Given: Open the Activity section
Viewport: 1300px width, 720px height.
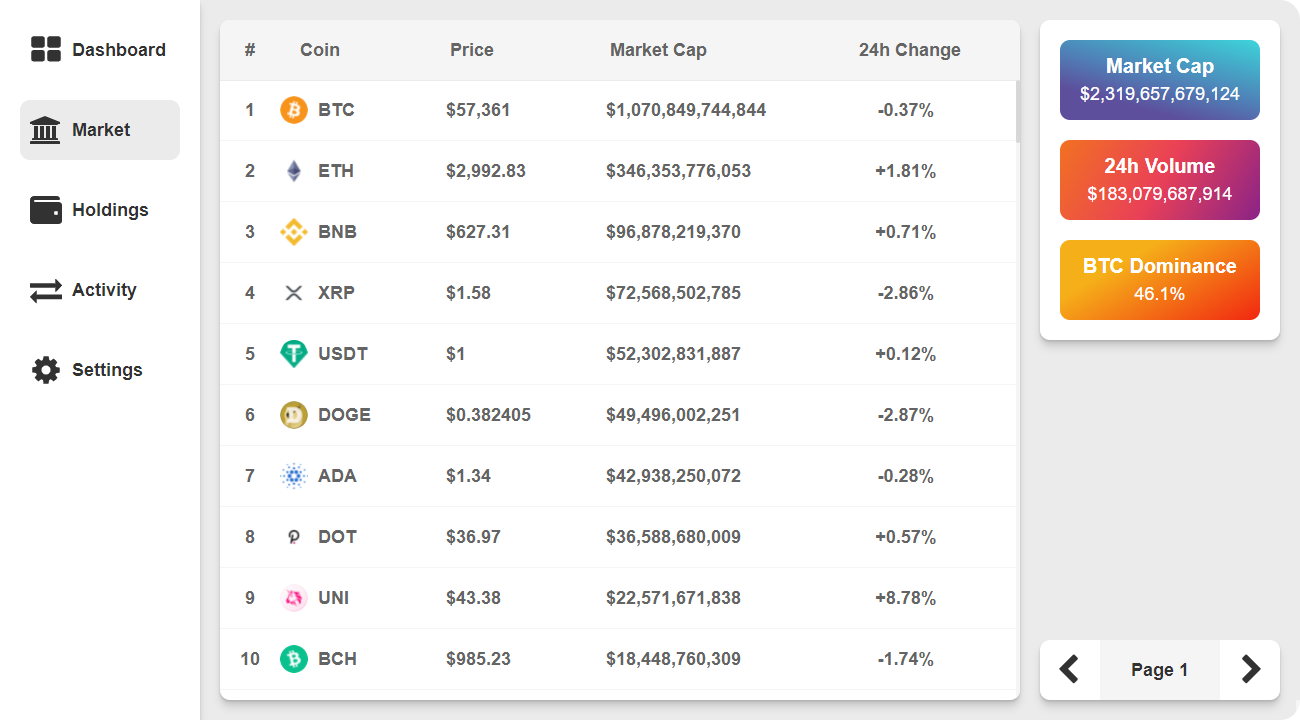Looking at the screenshot, I should point(100,290).
